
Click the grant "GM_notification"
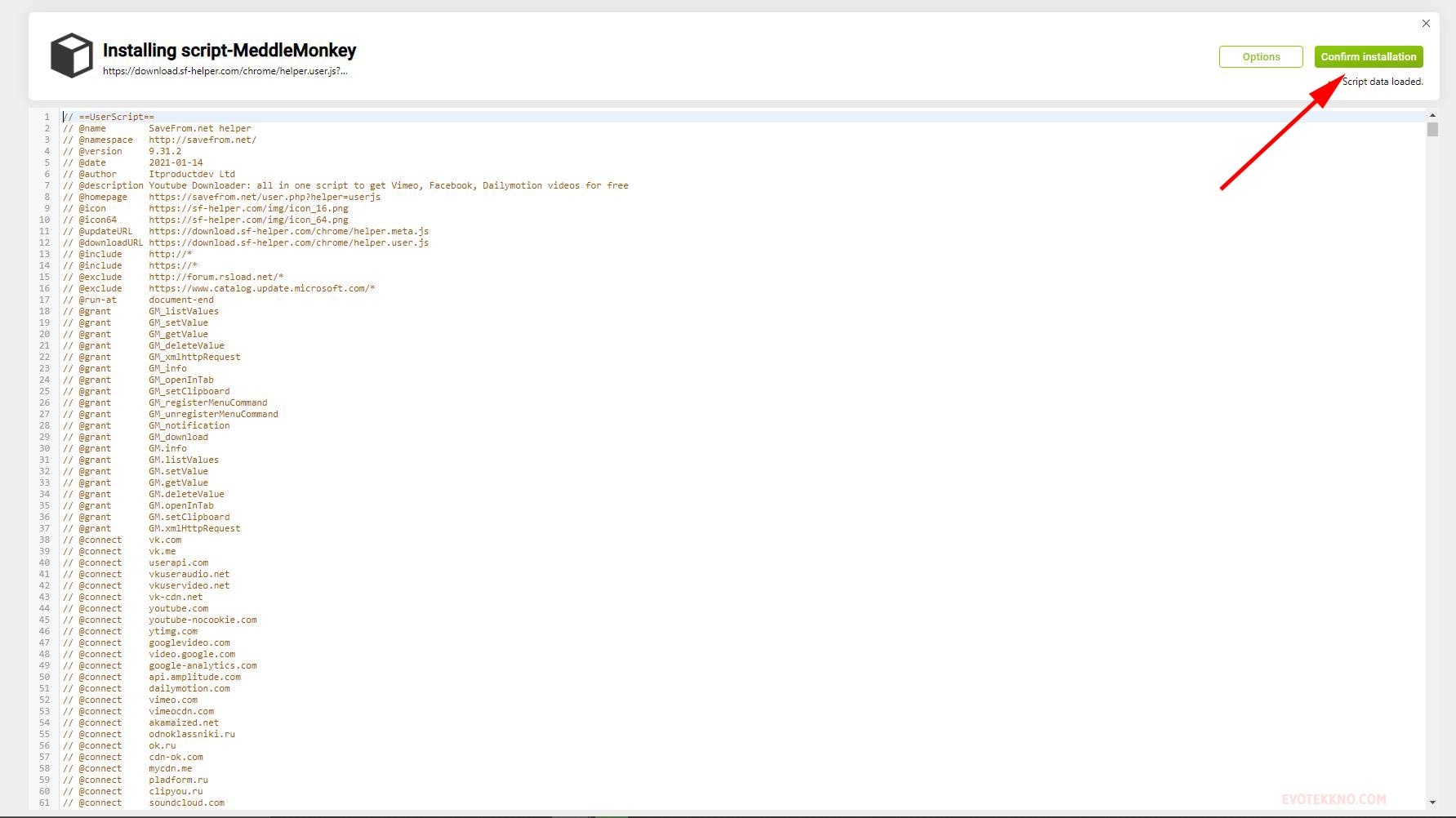pos(189,425)
